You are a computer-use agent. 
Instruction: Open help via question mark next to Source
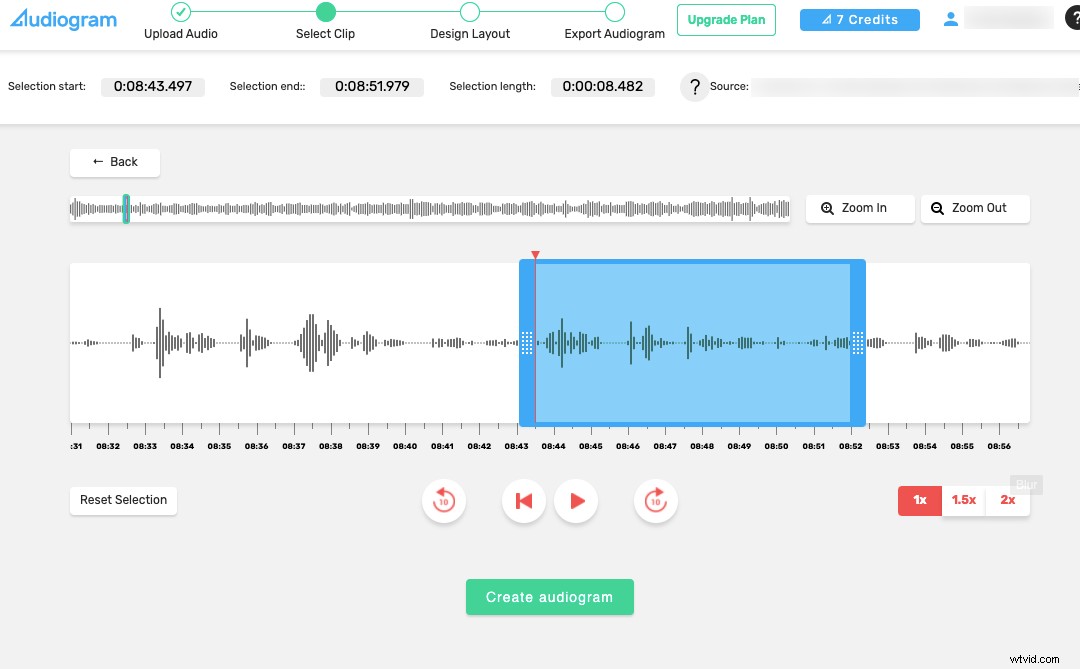point(694,87)
